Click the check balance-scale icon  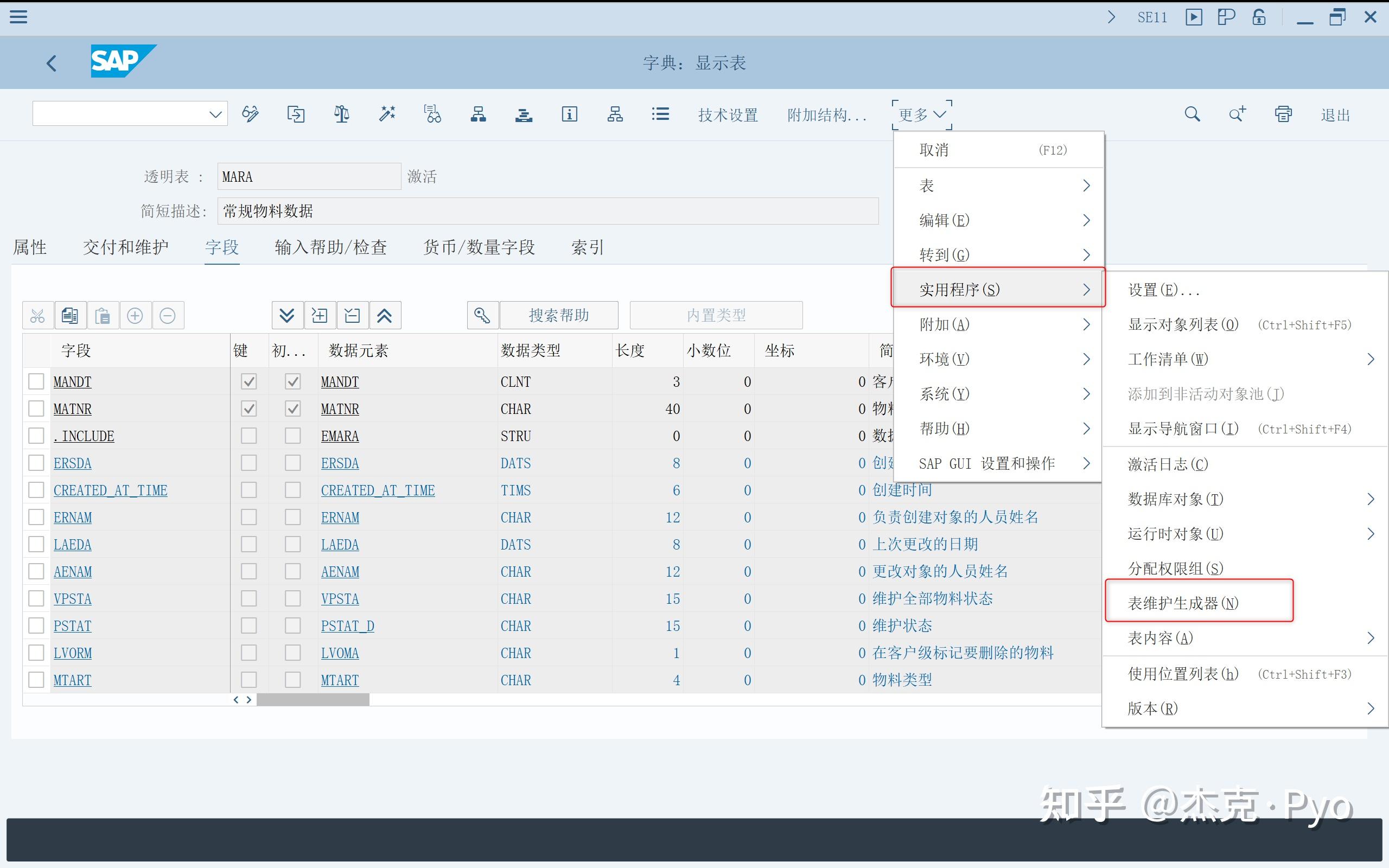pyautogui.click(x=341, y=114)
